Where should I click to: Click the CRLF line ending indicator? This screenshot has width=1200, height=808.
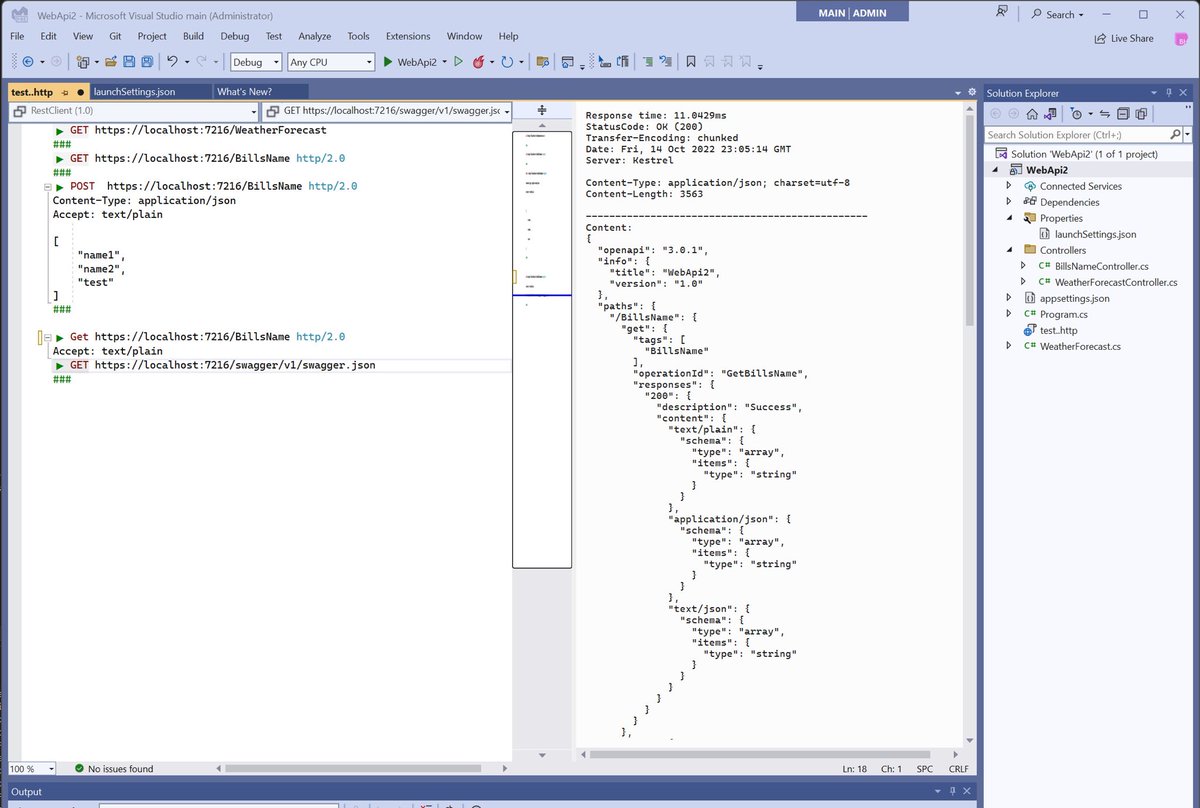point(959,768)
